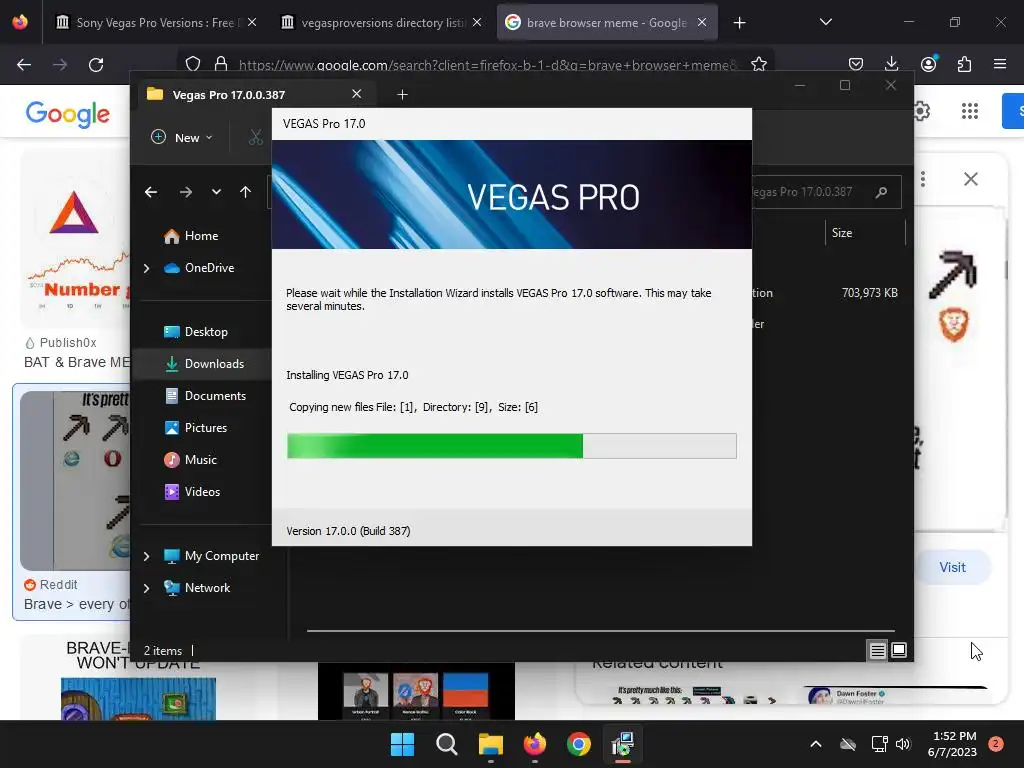1024x768 pixels.
Task: Click Firefox back navigation arrow
Action: 24,65
